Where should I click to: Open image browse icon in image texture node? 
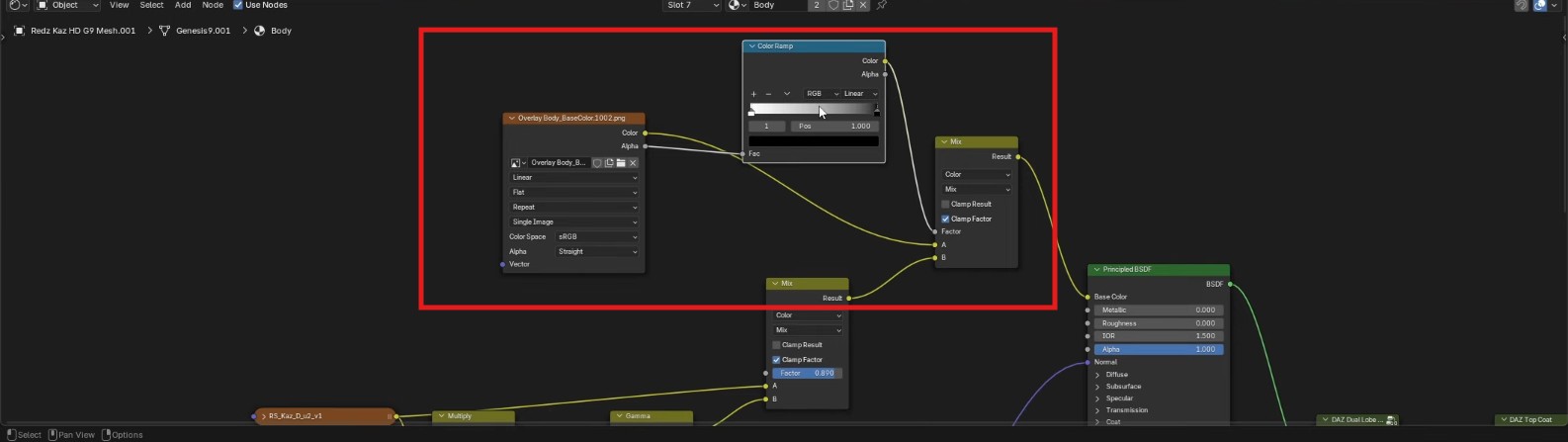(x=518, y=163)
